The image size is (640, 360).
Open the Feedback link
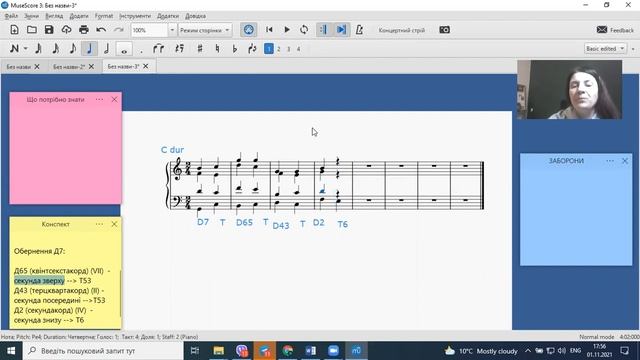pyautogui.click(x=615, y=30)
